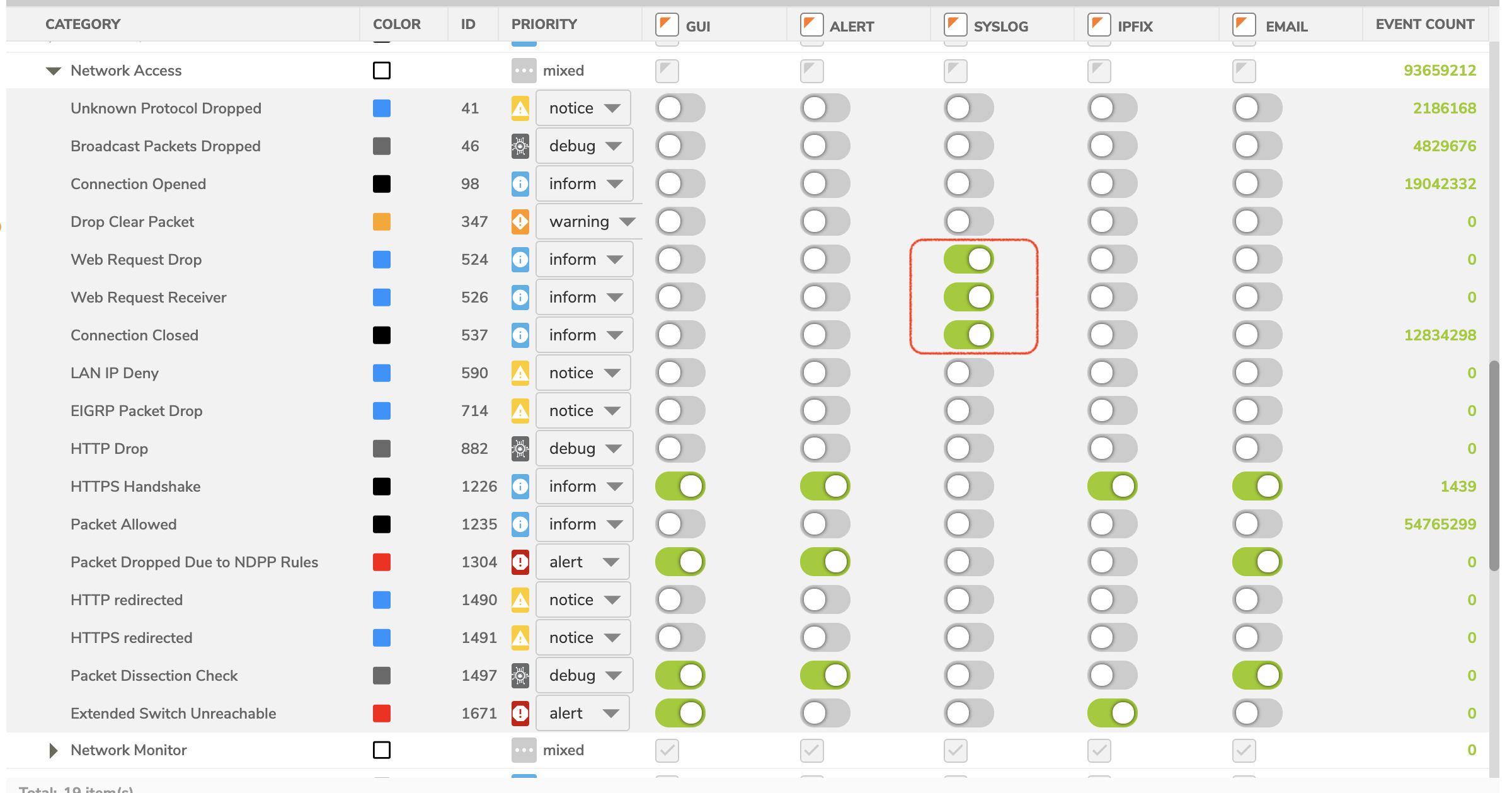
Task: Click the notice priority icon for Unknown Protocol Dropped
Action: [x=520, y=108]
